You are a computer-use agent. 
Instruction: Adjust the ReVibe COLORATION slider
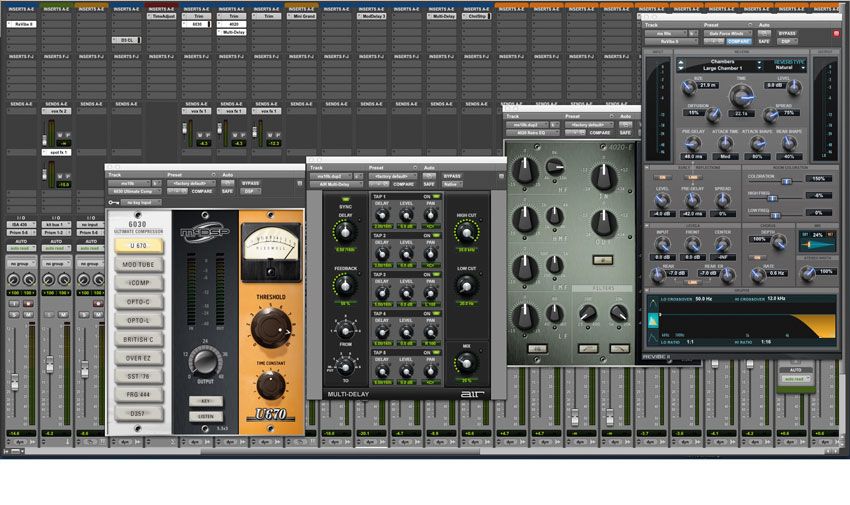(785, 183)
